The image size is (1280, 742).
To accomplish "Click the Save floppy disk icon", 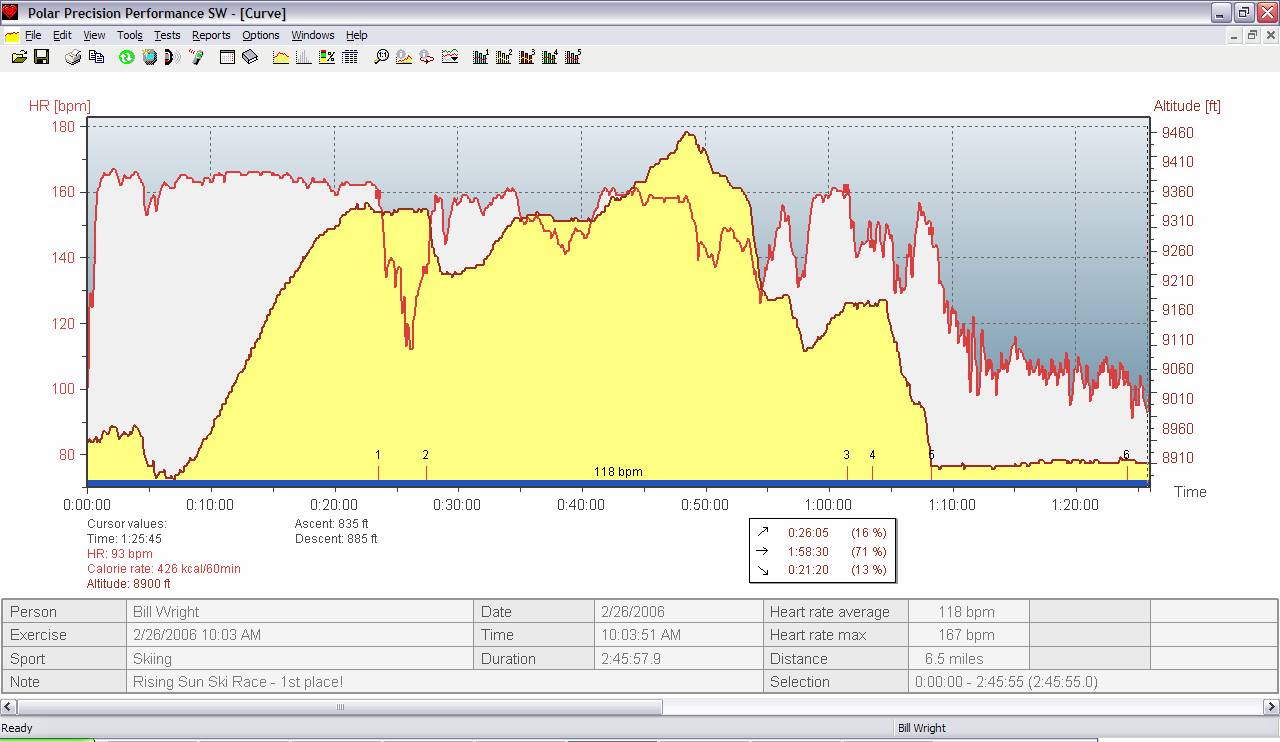I will 42,57.
